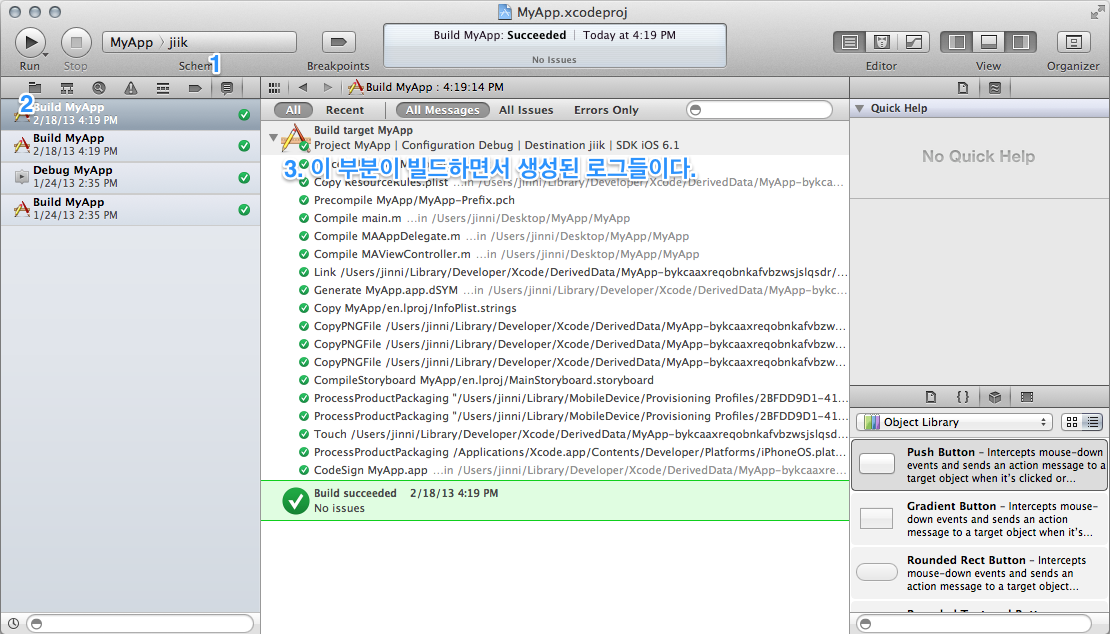
Task: Show the Object library cube
Action: (995, 397)
